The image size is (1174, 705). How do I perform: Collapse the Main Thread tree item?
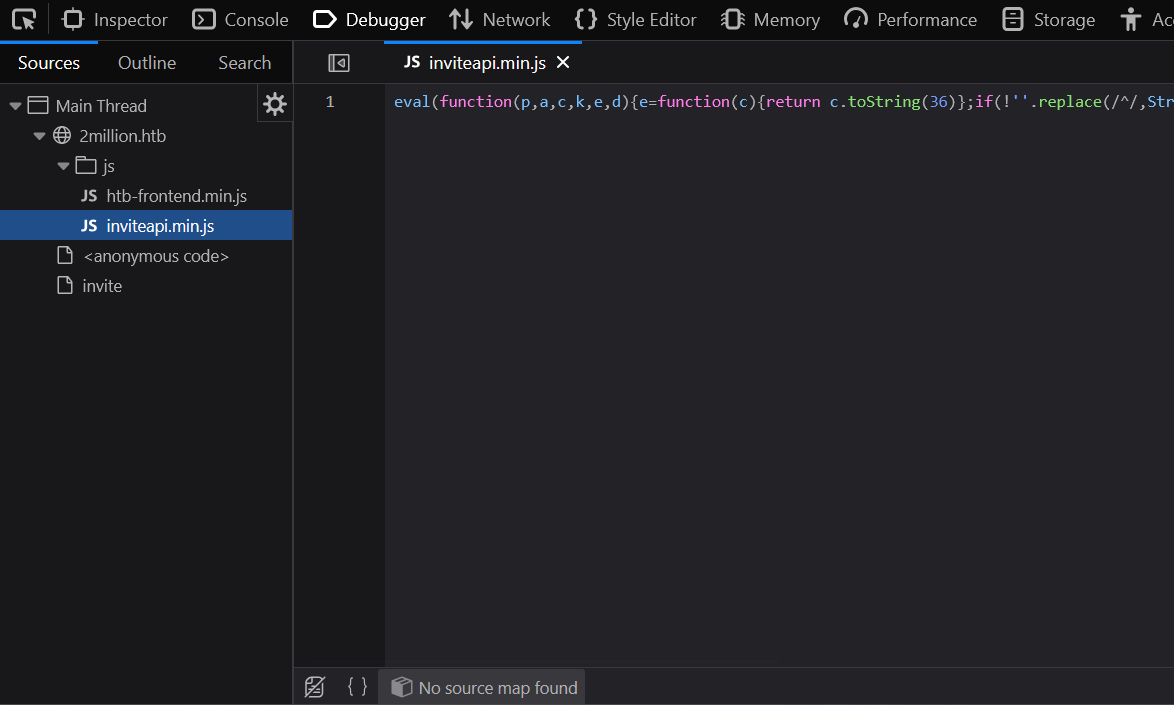tap(14, 105)
